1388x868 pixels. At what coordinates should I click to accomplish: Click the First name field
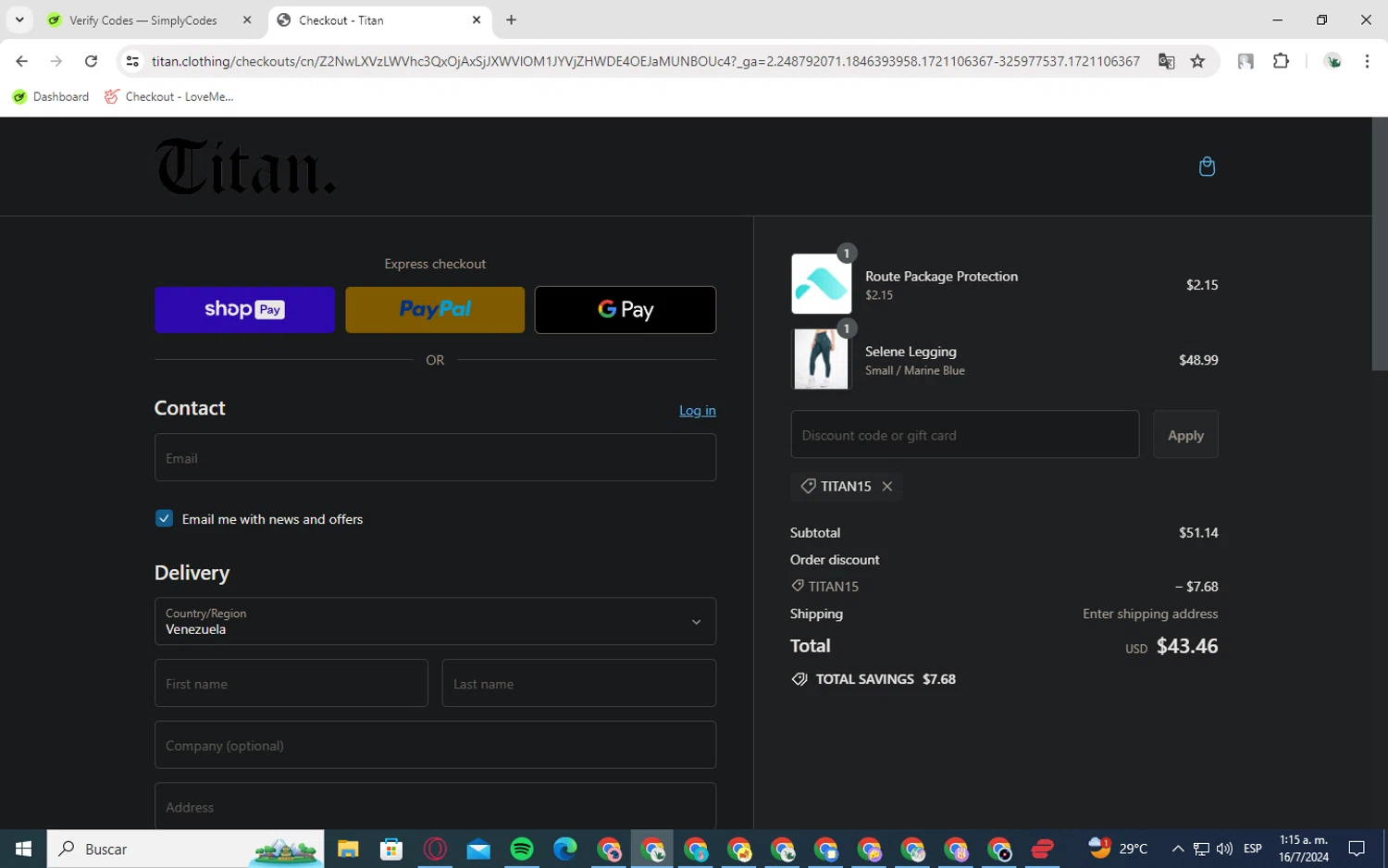(291, 683)
